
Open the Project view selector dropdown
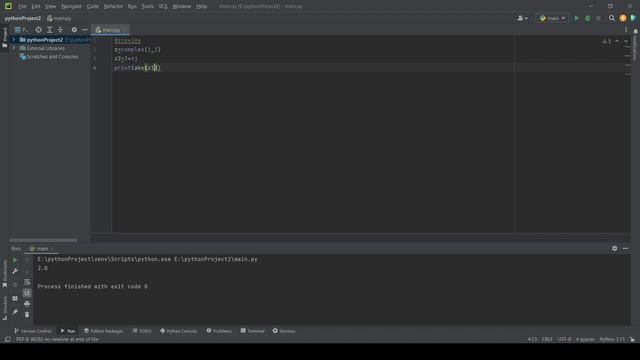click(21, 30)
